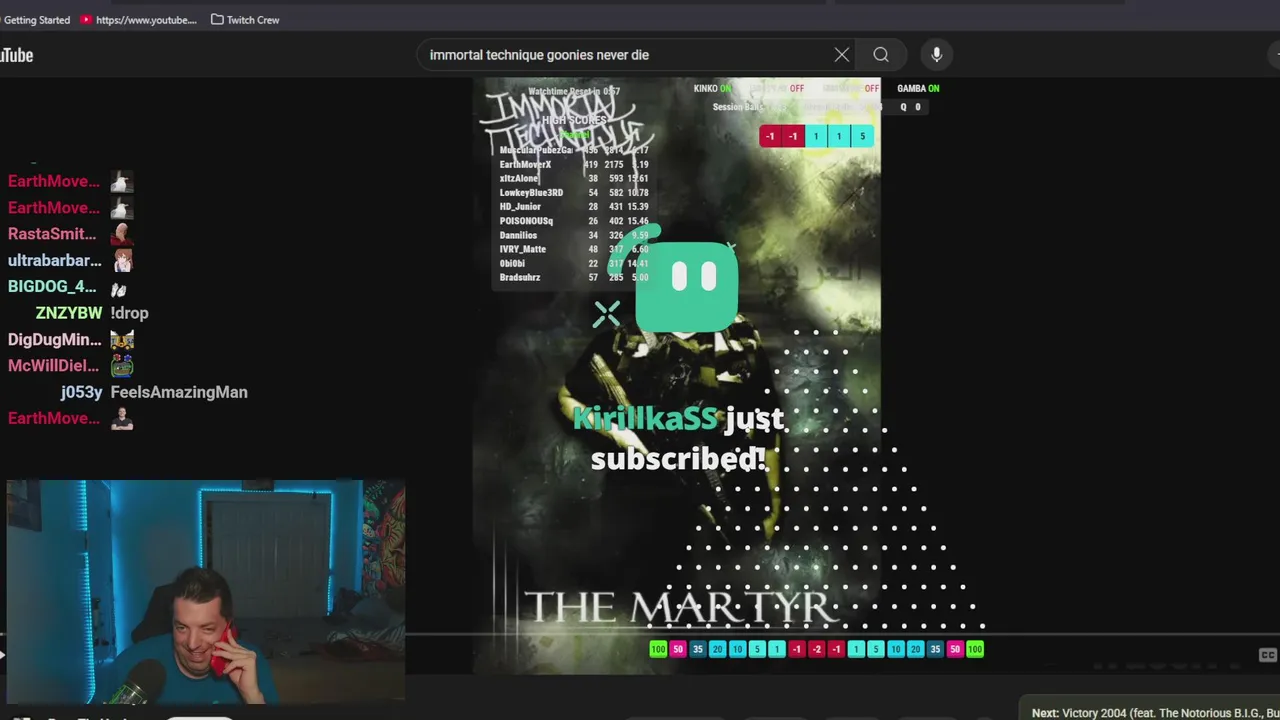This screenshot has height=720, width=1280.
Task: Click the magnifying glass search button
Action: coord(881,55)
